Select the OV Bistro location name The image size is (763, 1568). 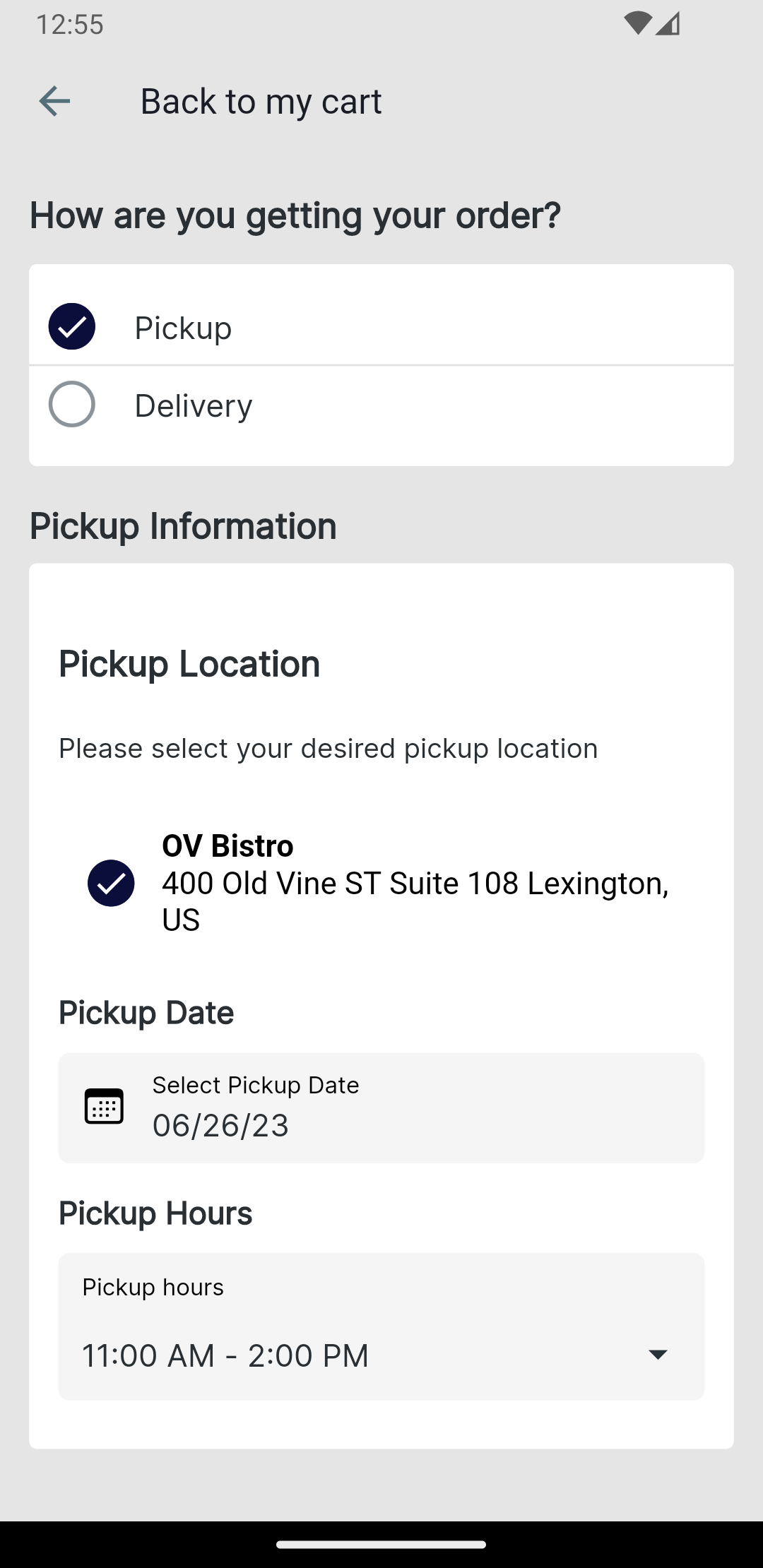point(227,845)
